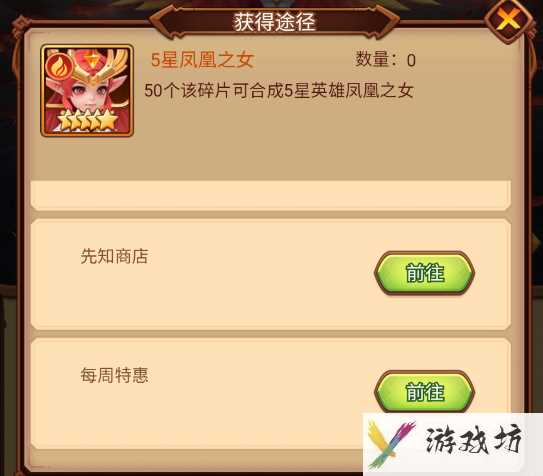
Task: Tap the hero face in portrait frame
Action: click(x=87, y=96)
